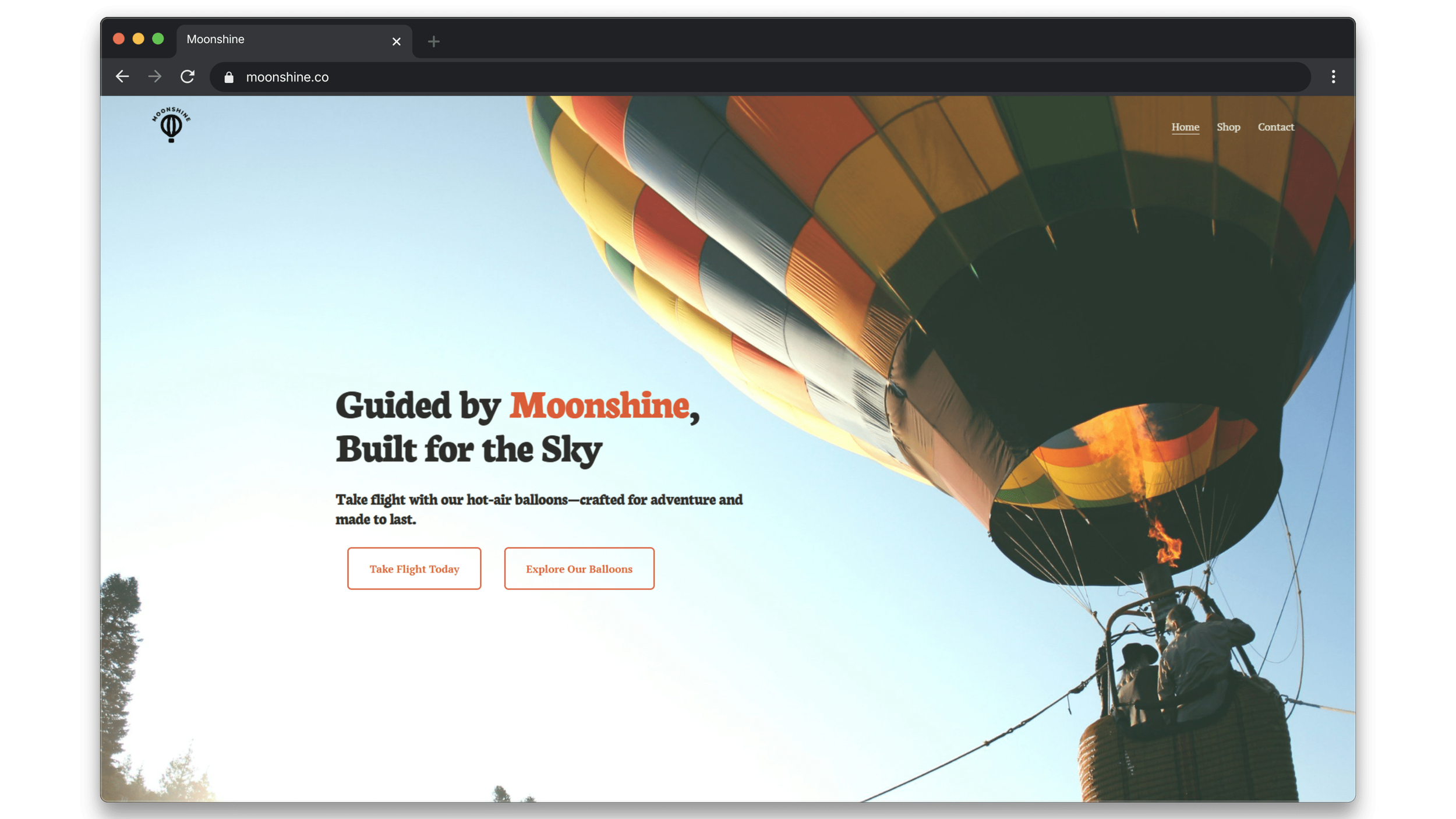Click the Moonshine balloon logo
Image resolution: width=1456 pixels, height=819 pixels.
[171, 125]
